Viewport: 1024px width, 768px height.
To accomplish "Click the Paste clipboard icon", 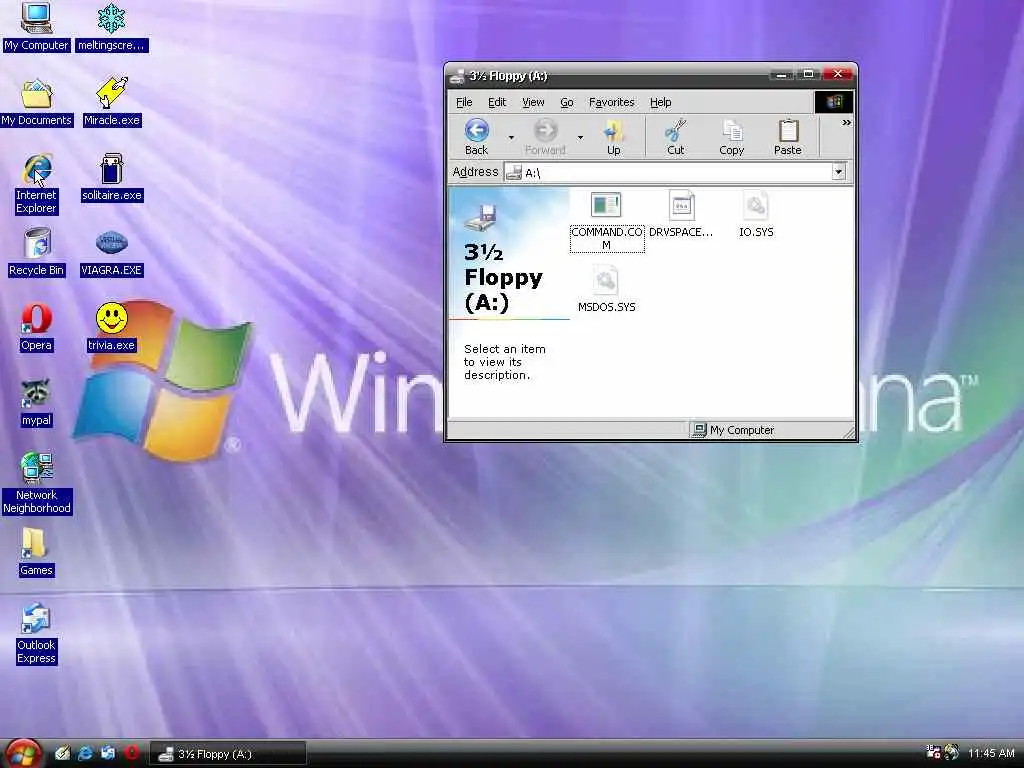I will [x=788, y=131].
